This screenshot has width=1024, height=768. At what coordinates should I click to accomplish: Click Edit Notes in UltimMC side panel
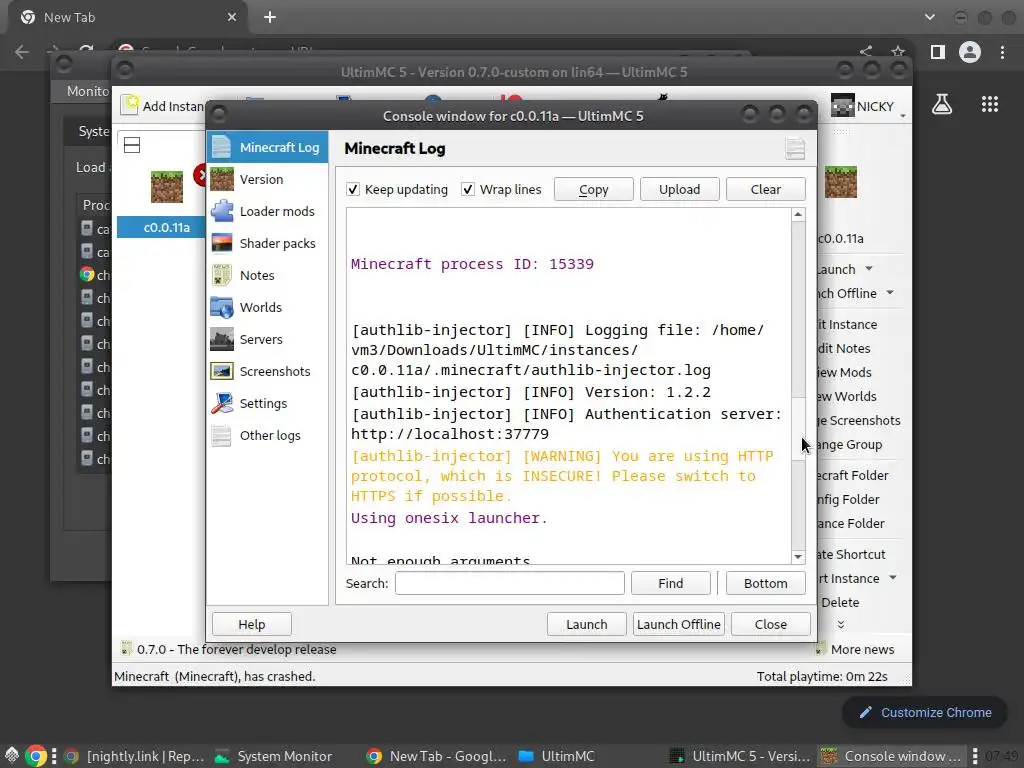(844, 348)
